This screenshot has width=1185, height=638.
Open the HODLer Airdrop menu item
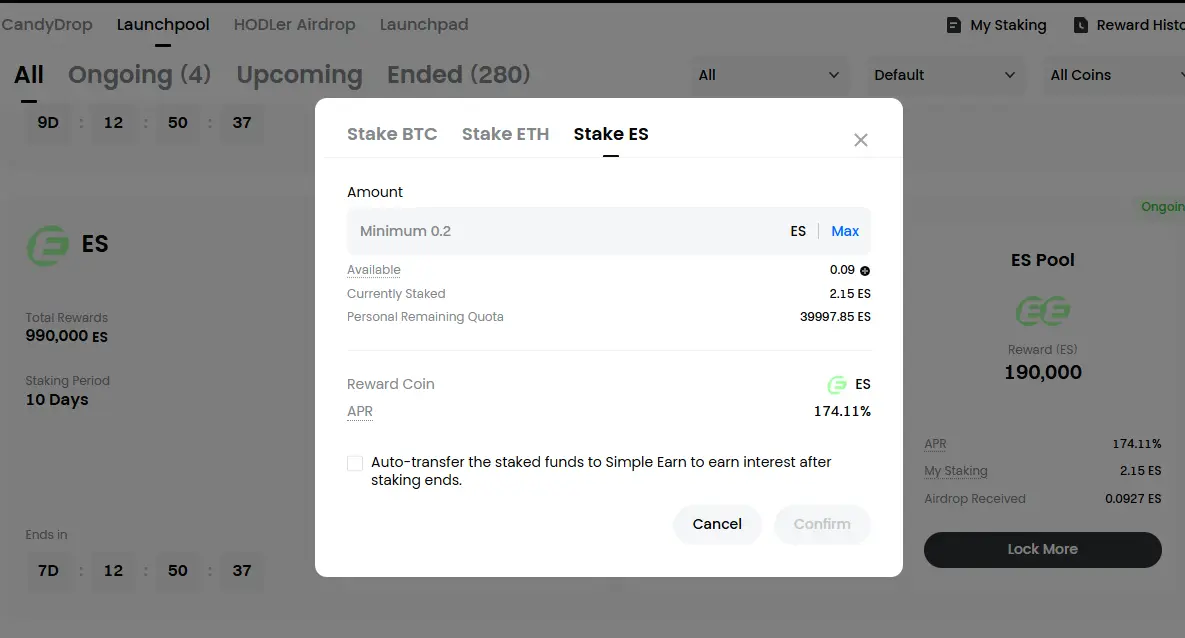(294, 24)
